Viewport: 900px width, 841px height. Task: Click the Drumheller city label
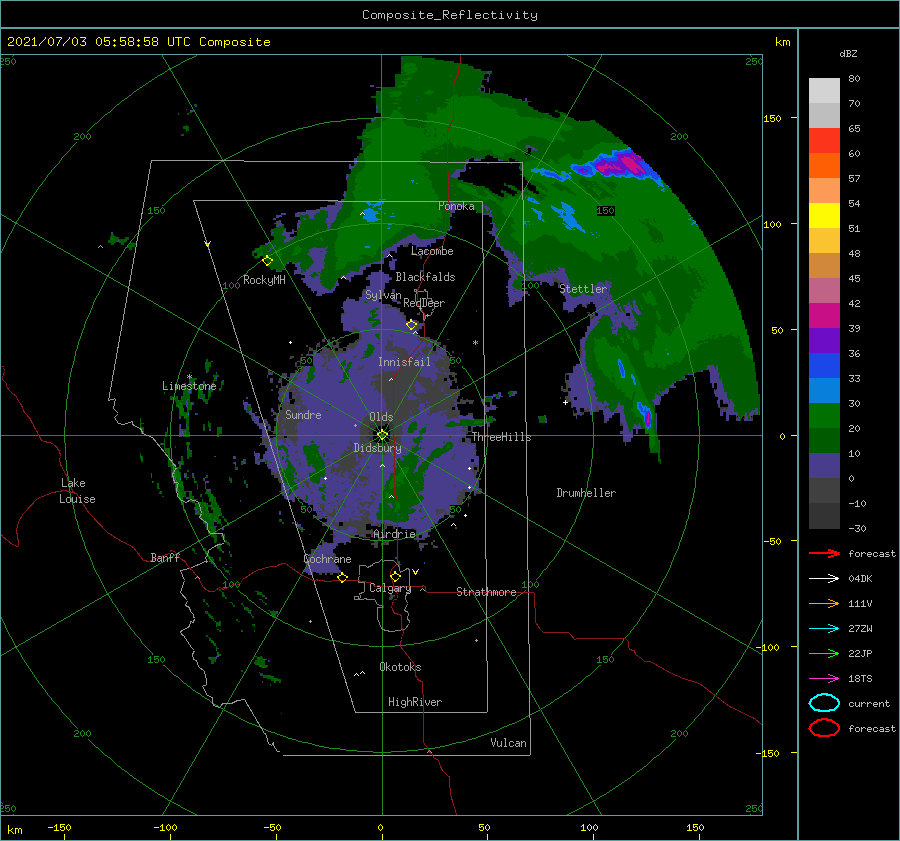(x=586, y=493)
